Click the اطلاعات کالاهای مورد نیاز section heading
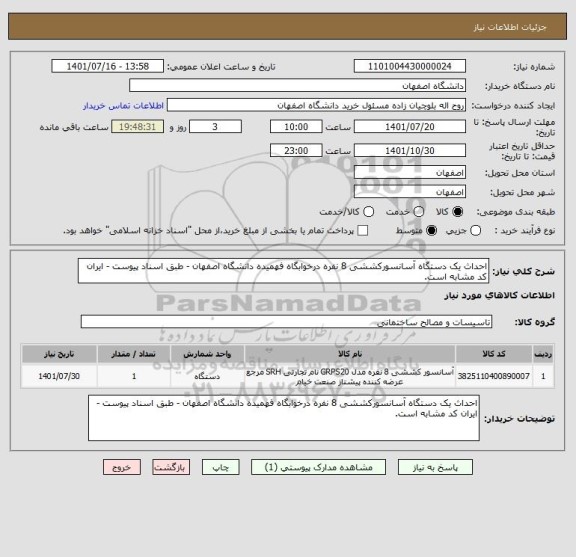Screen dimensions: 576x557 pyautogui.click(x=499, y=296)
